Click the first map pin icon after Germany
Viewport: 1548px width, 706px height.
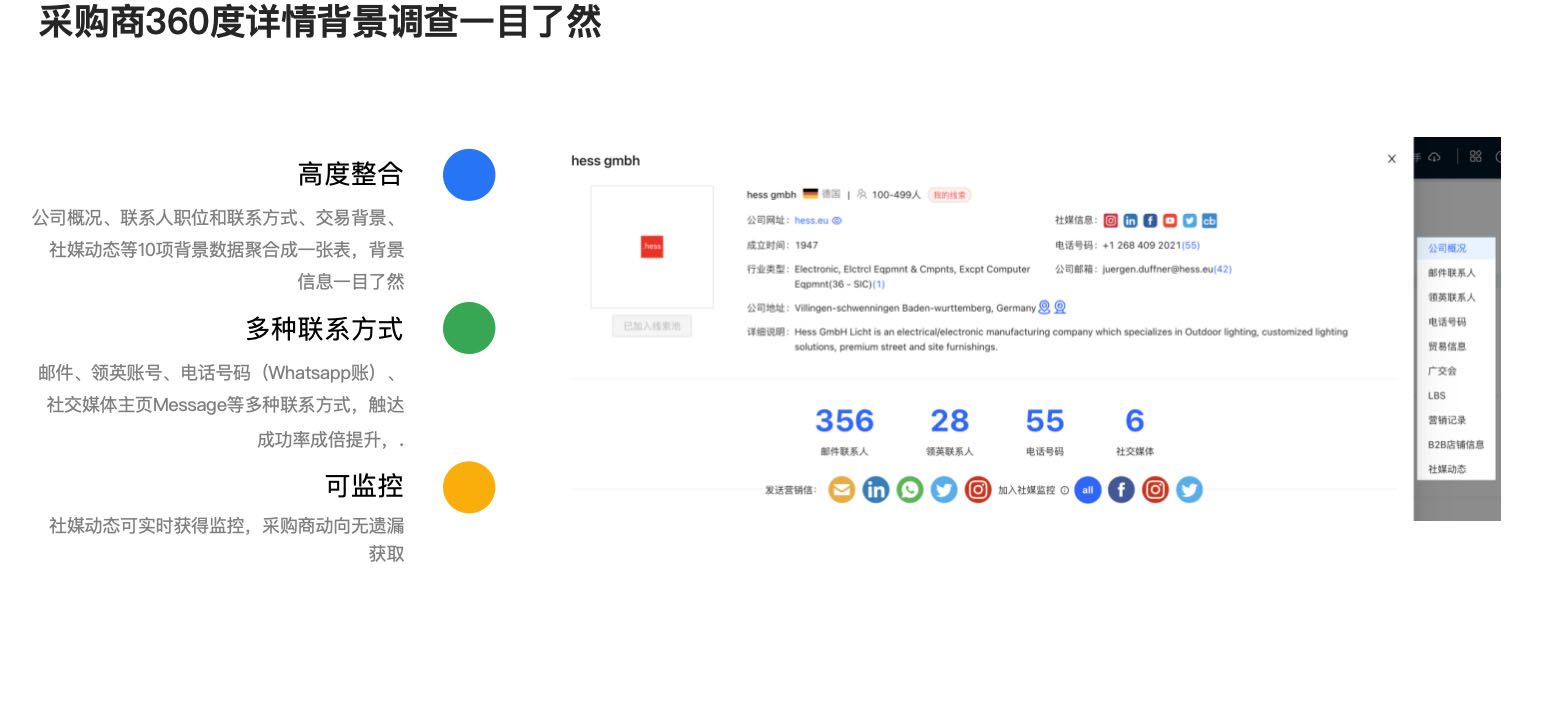tap(1044, 308)
